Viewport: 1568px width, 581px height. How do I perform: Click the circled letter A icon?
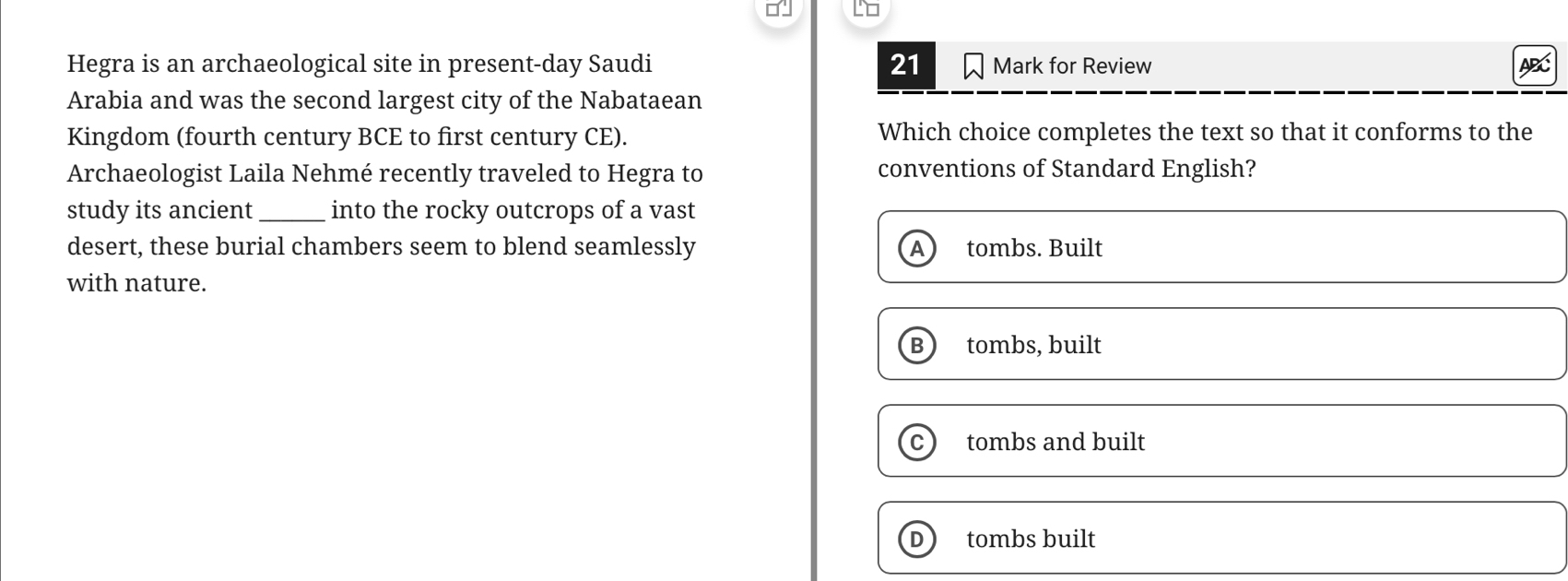point(916,248)
